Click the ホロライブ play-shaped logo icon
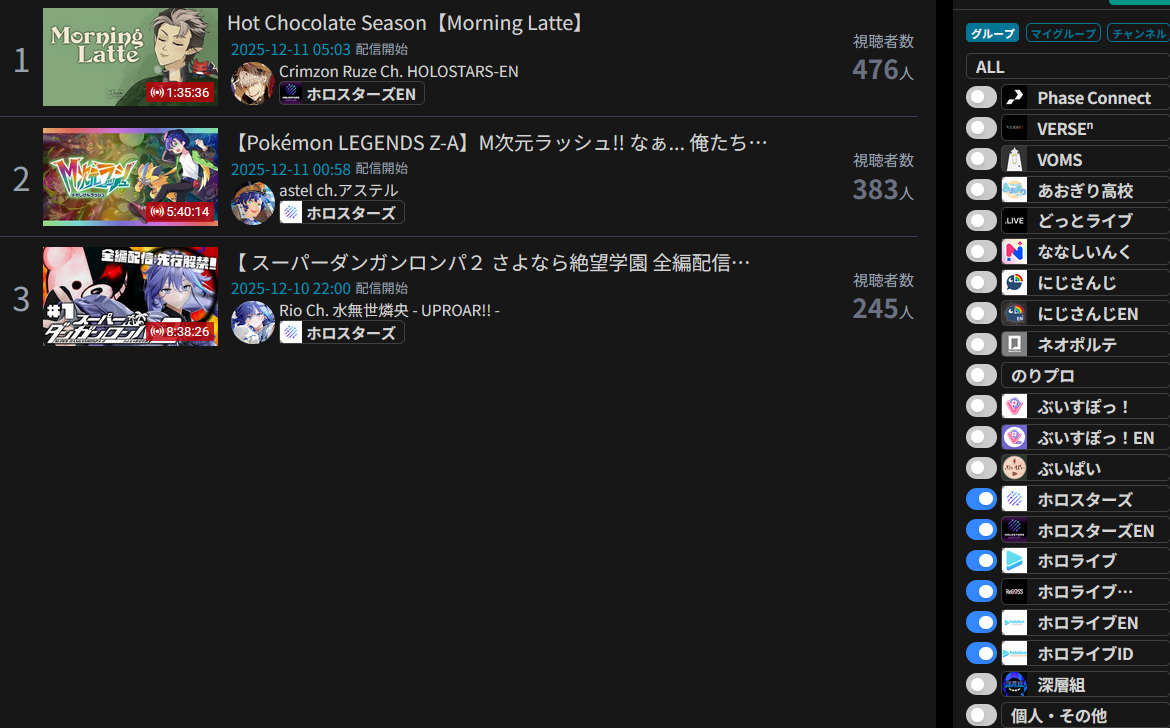This screenshot has height=728, width=1170. click(x=1014, y=560)
